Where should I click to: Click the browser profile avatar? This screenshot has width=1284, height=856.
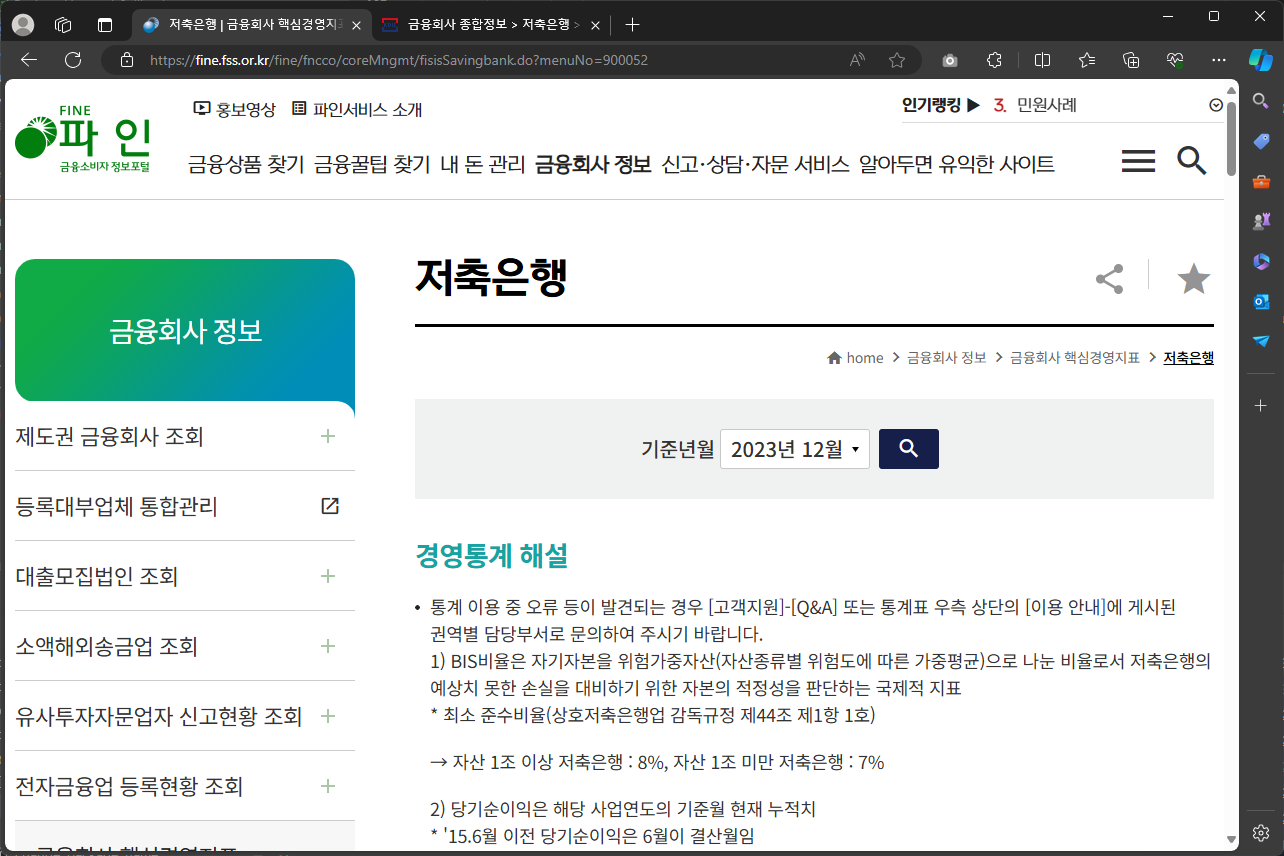click(x=22, y=25)
